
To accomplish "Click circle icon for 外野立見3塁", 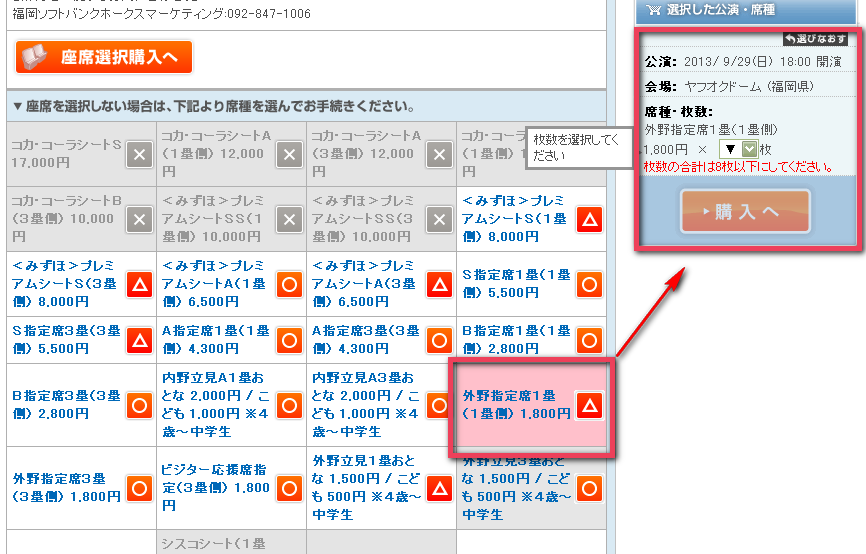I will 589,488.
